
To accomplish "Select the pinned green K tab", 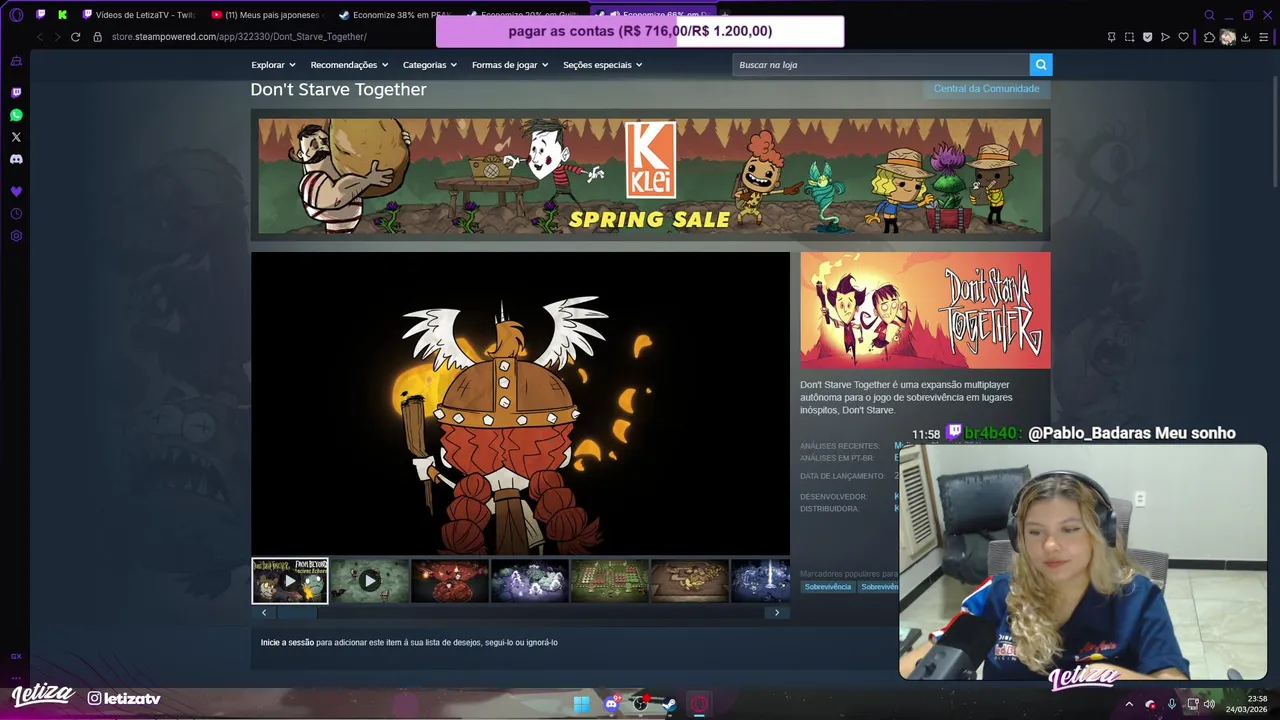I will point(63,15).
